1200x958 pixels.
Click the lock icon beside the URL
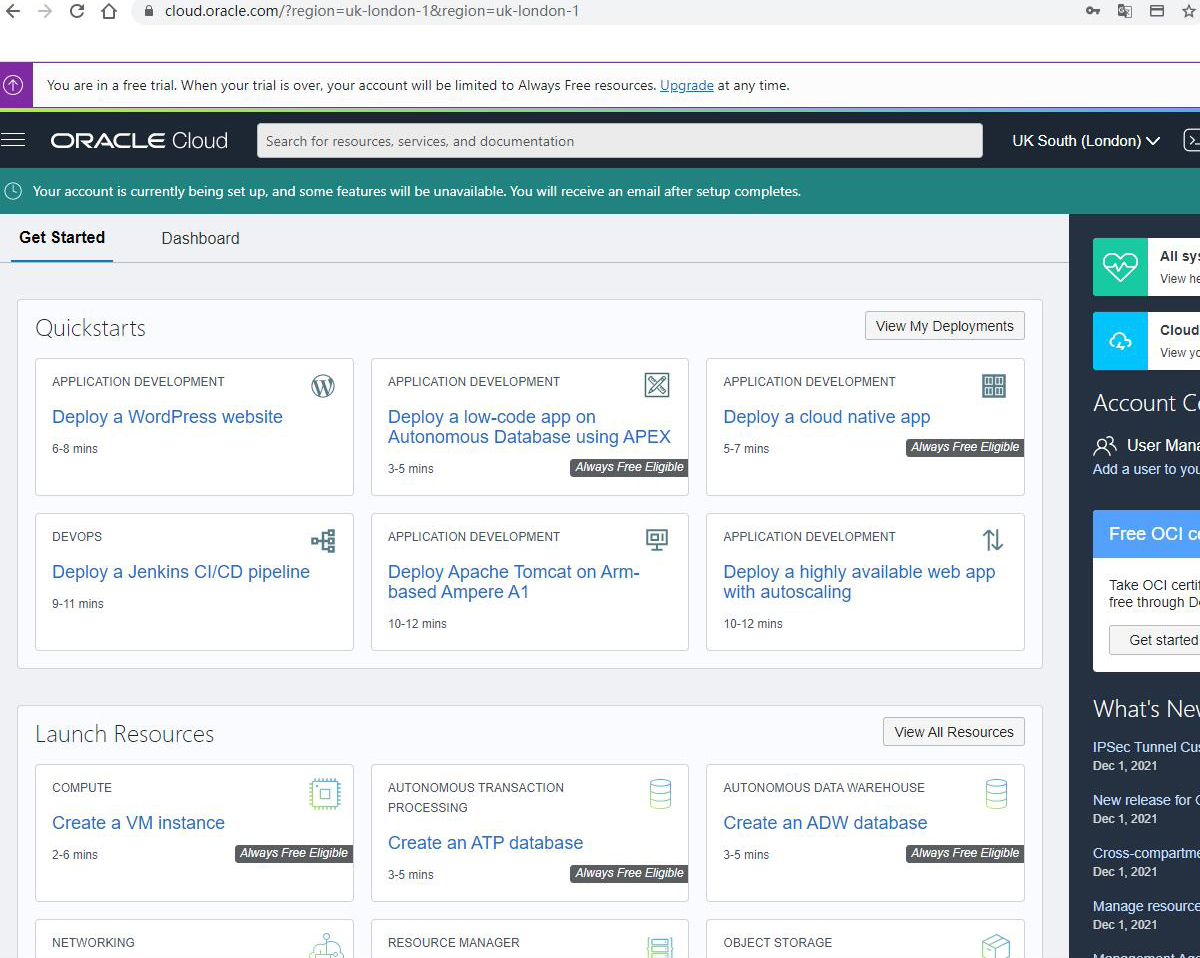[149, 12]
